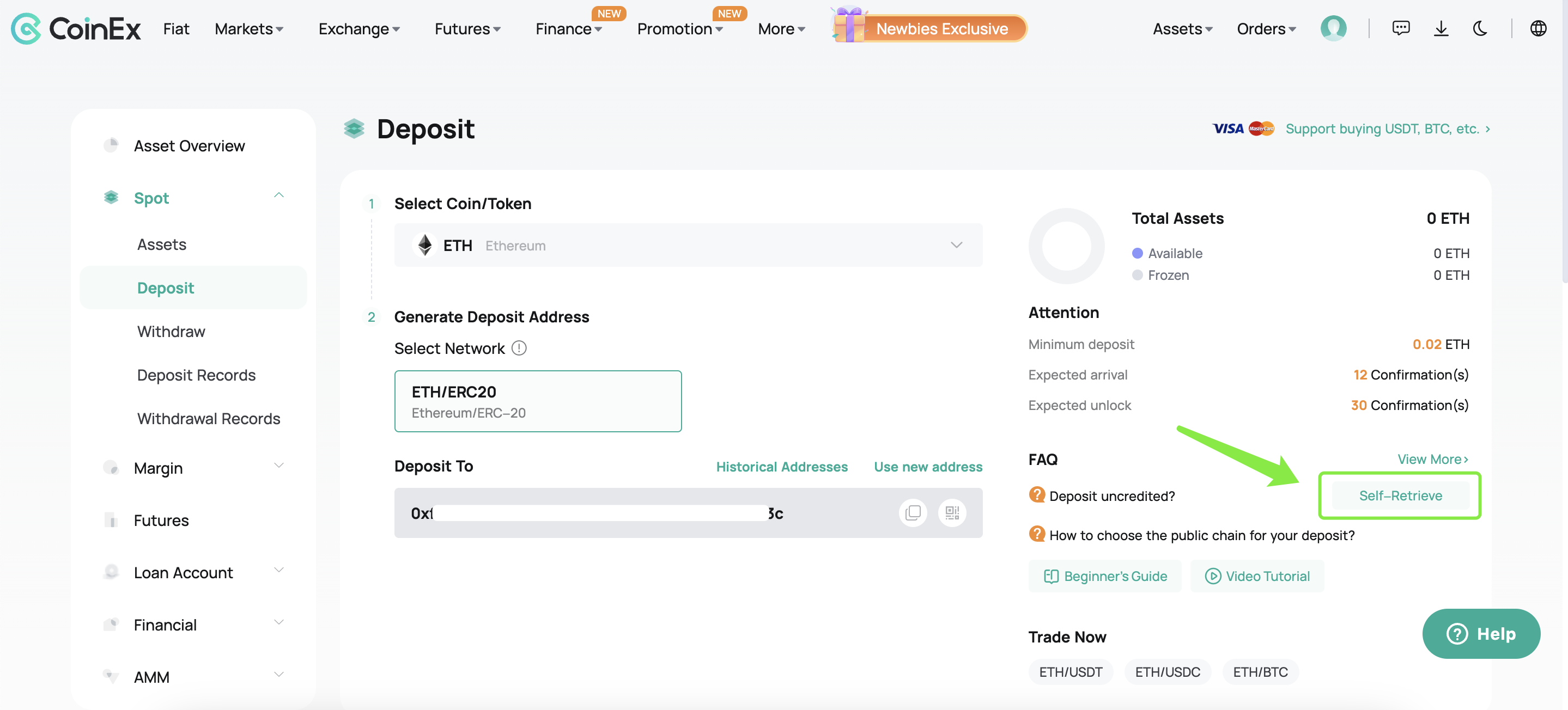Open the Finance dropdown menu
The height and width of the screenshot is (710, 1568).
pyautogui.click(x=568, y=29)
